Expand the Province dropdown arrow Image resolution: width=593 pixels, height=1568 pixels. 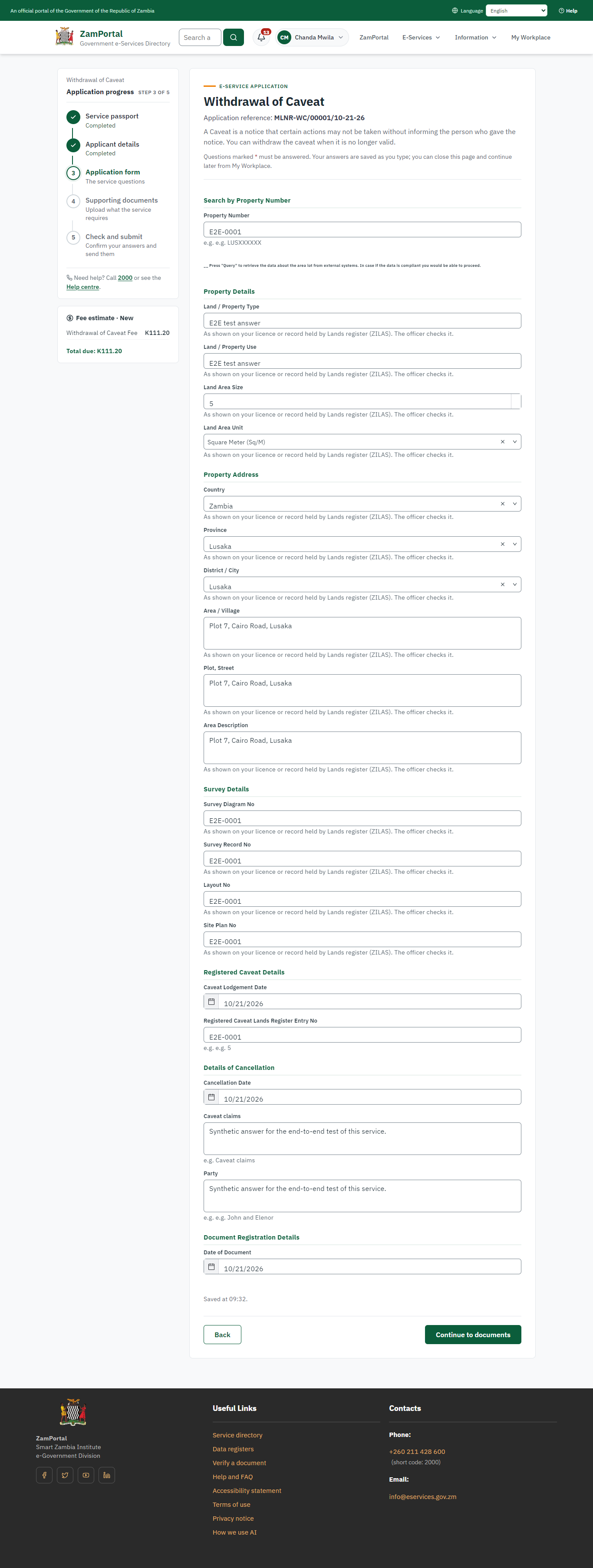(x=514, y=544)
